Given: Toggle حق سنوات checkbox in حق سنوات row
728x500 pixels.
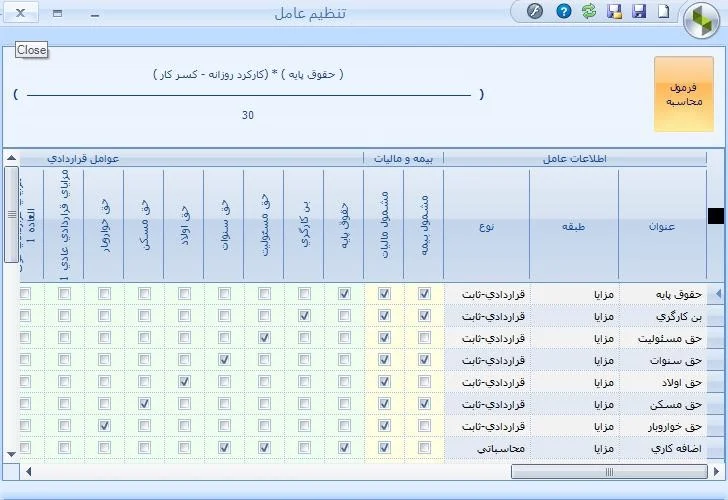Looking at the screenshot, I should (224, 359).
